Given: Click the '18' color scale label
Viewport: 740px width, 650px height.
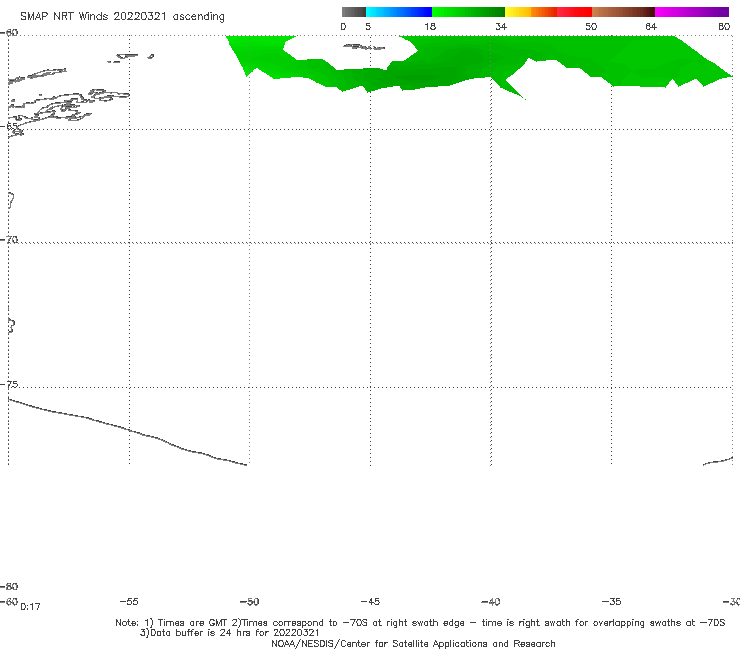Looking at the screenshot, I should point(430,26).
